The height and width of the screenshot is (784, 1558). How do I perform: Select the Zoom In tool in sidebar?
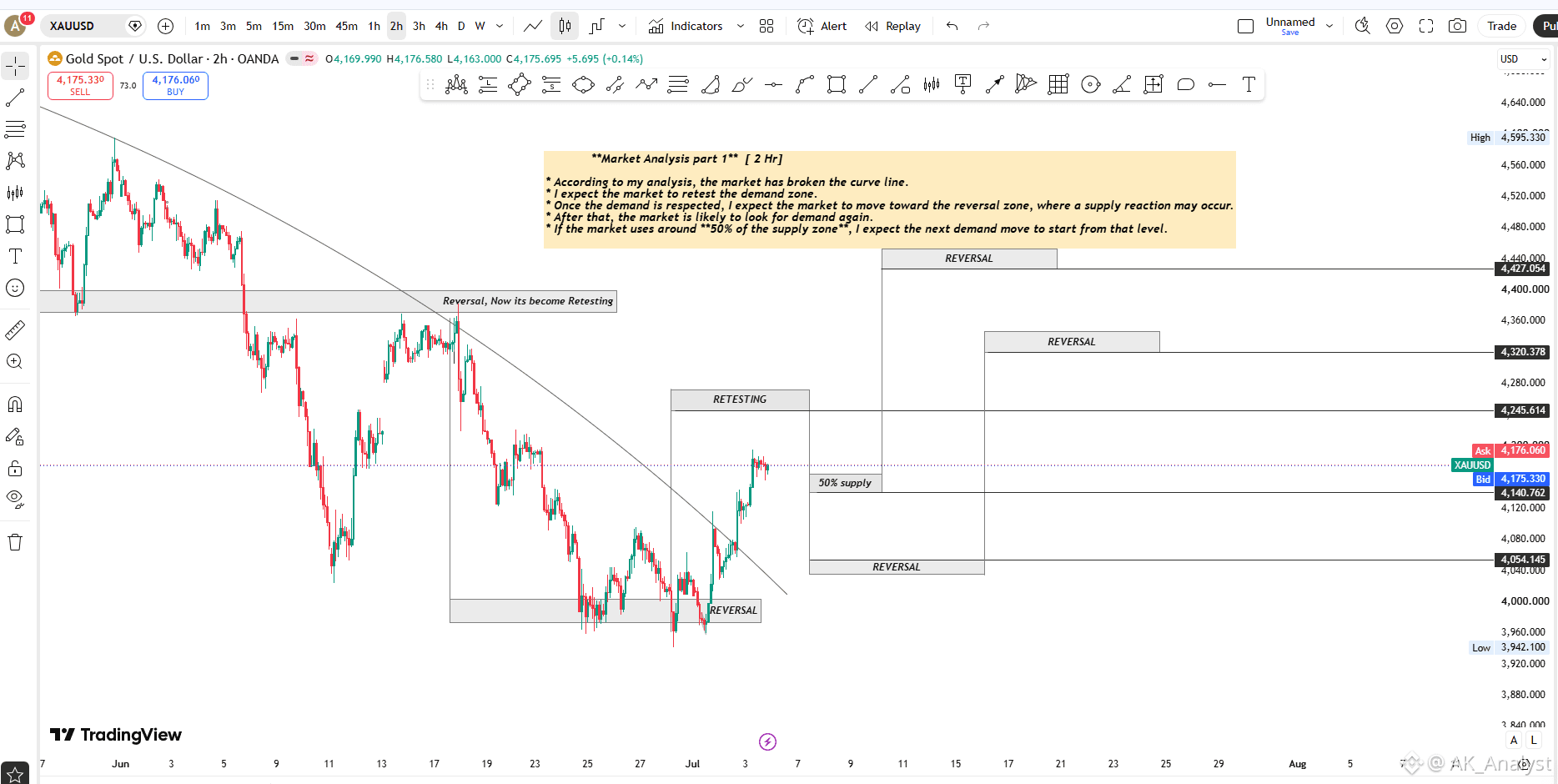[15, 362]
